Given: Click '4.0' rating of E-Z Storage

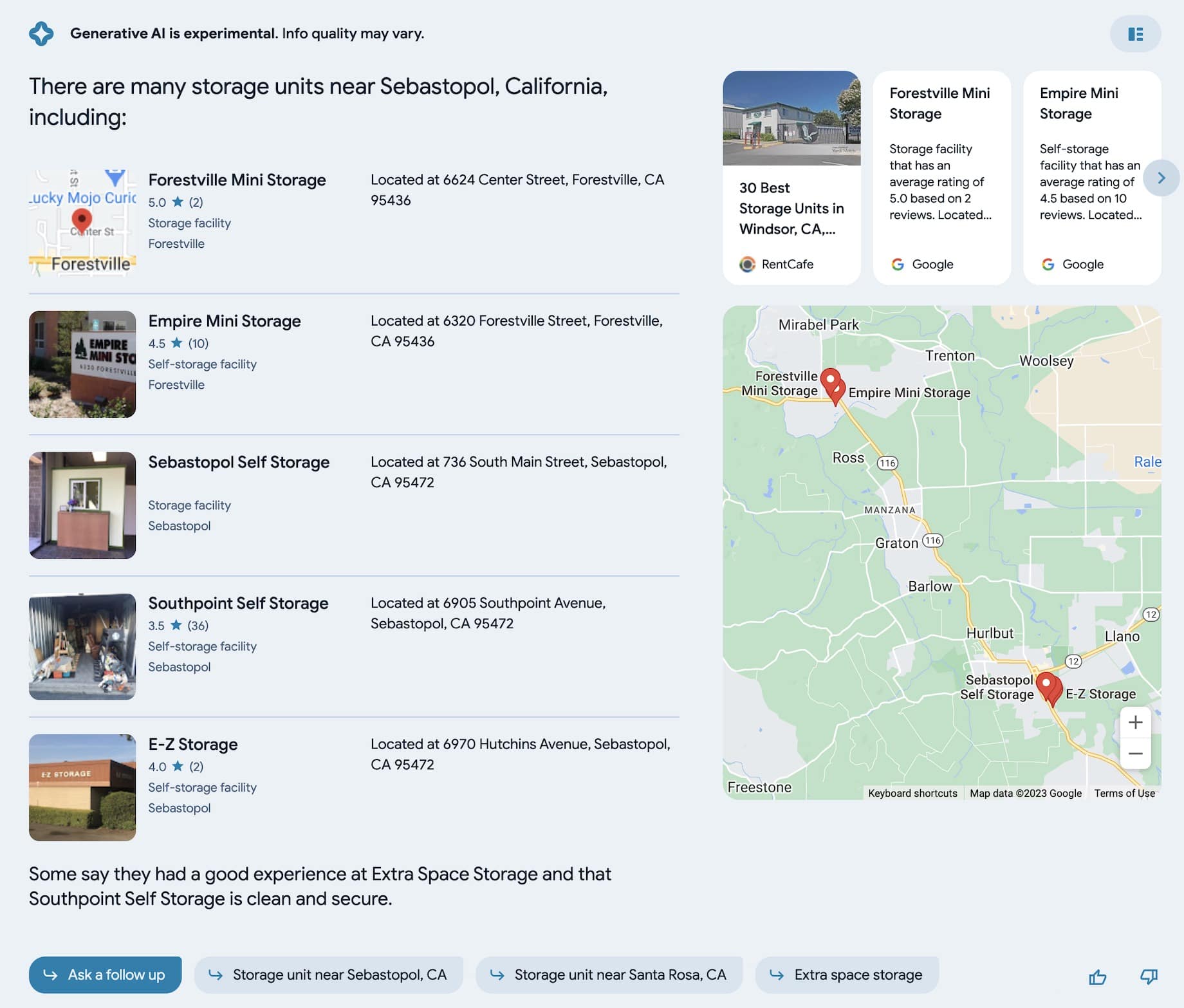Looking at the screenshot, I should click(x=157, y=767).
